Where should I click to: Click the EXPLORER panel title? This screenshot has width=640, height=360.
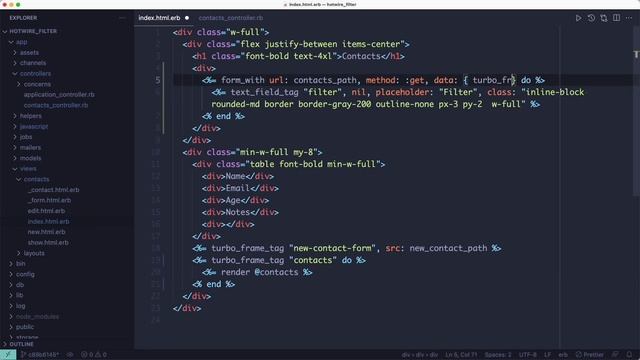23,18
